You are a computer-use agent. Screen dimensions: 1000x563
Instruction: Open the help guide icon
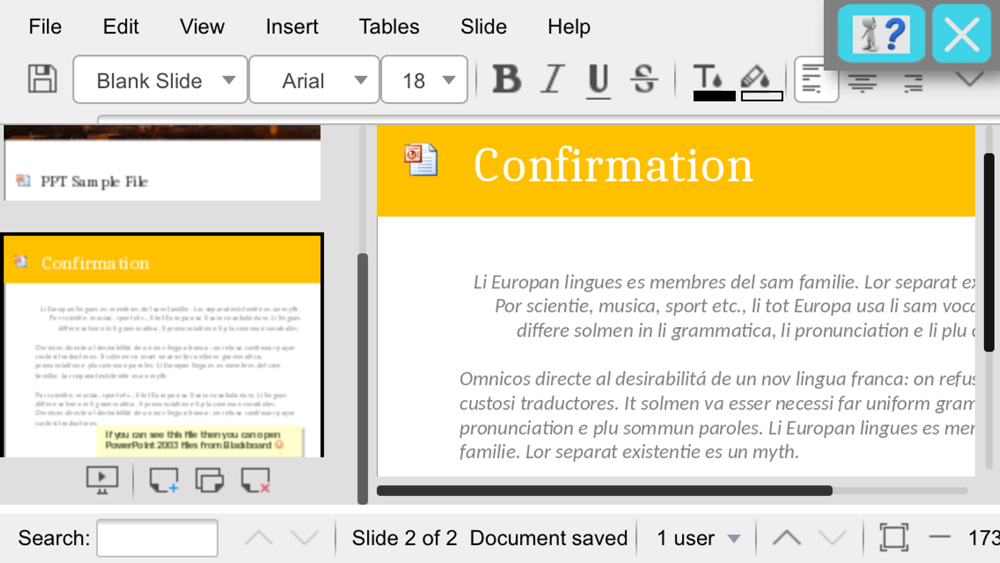[x=881, y=35]
